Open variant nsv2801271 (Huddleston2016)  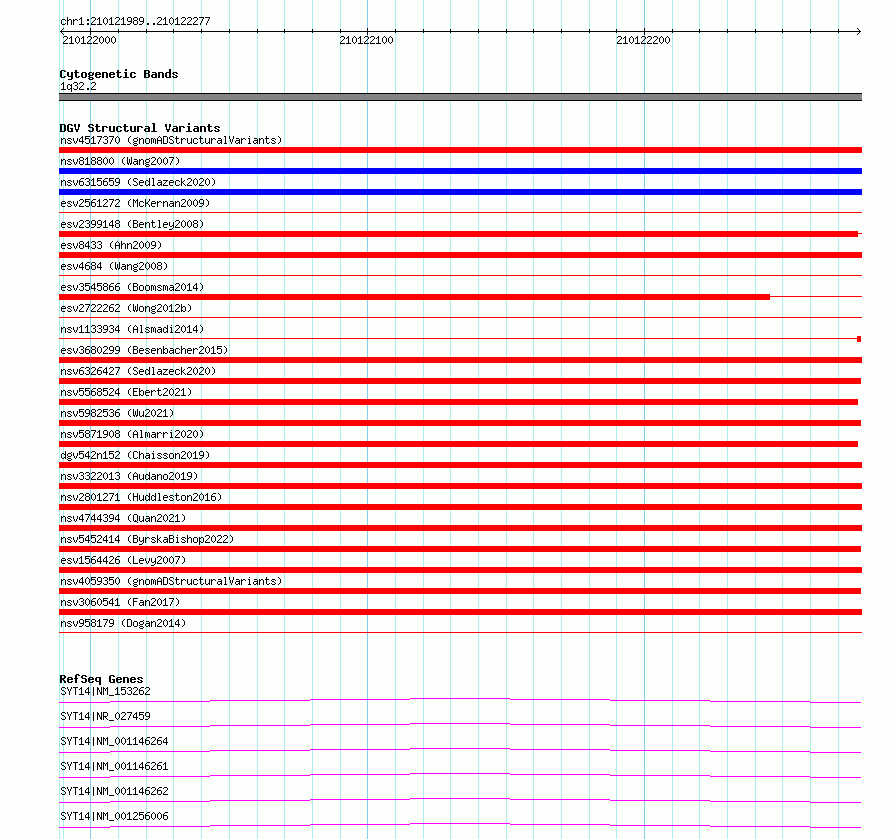click(141, 497)
